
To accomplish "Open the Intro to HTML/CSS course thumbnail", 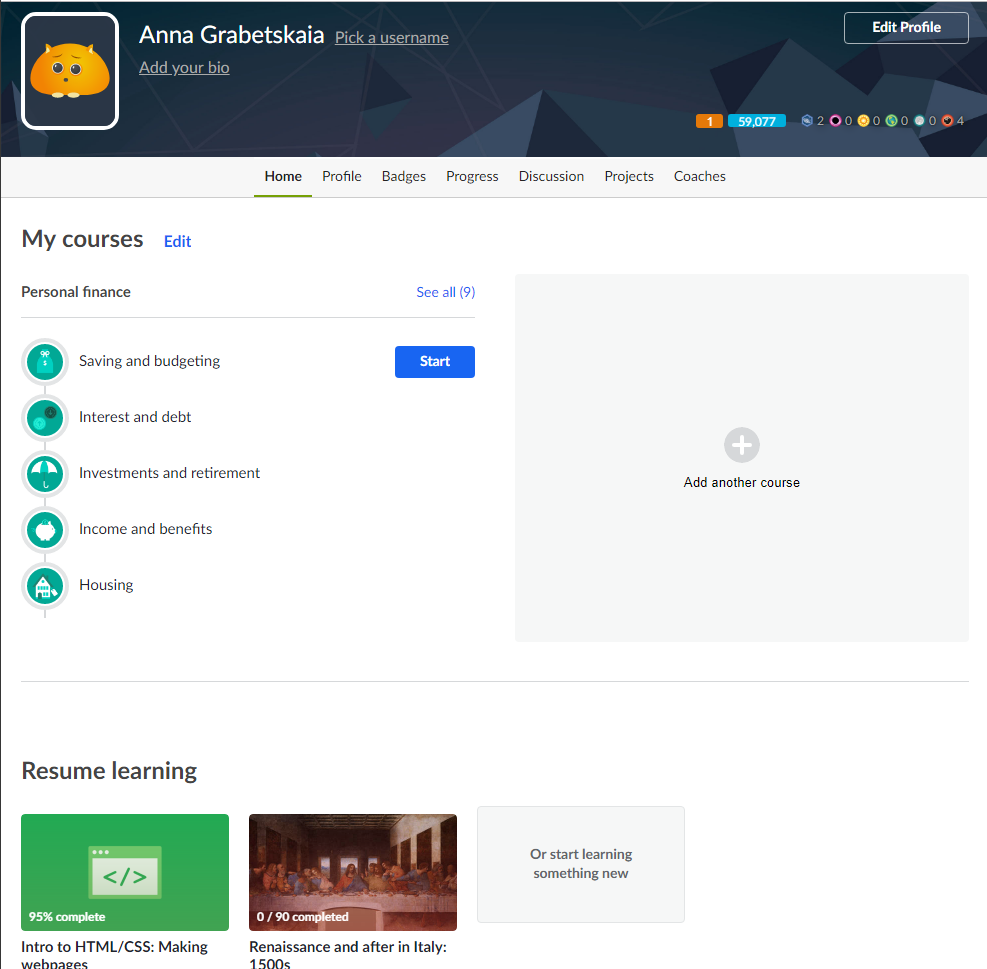I will pyautogui.click(x=125, y=872).
